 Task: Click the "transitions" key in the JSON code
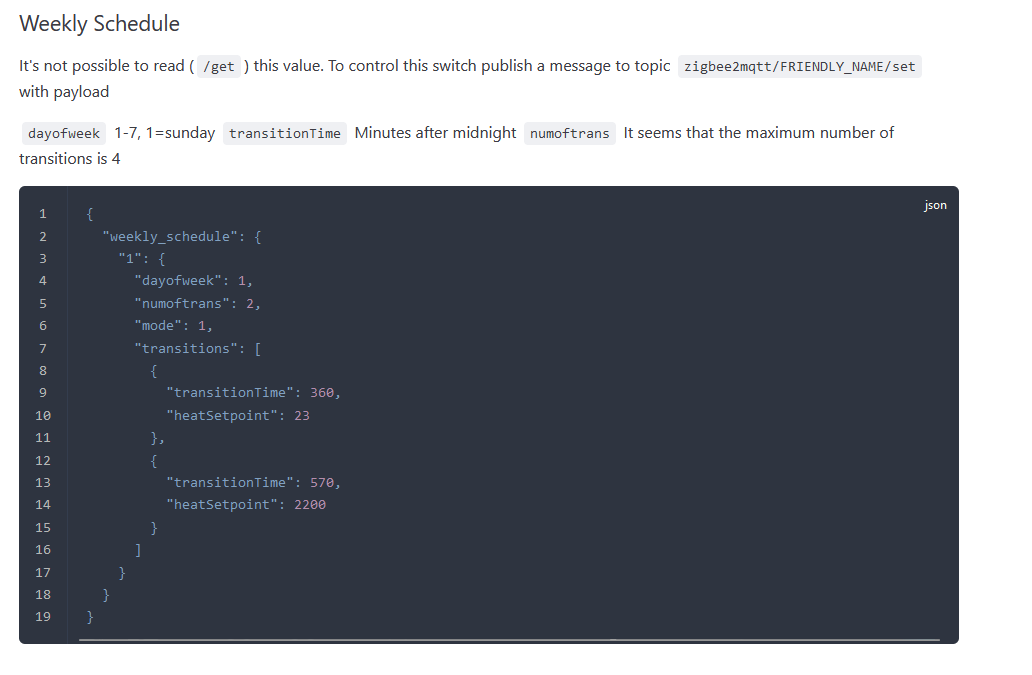pyautogui.click(x=186, y=348)
